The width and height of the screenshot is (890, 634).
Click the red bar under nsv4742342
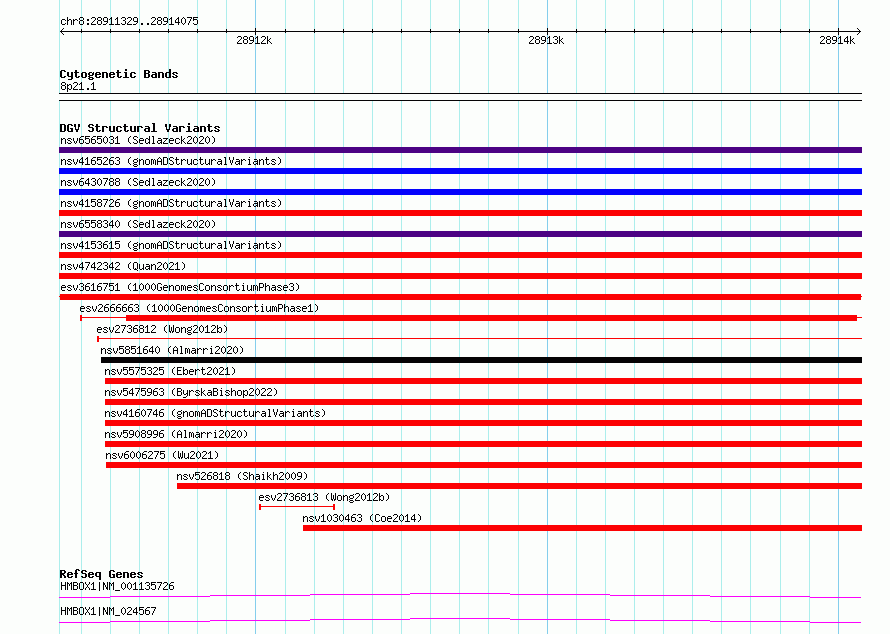(460, 276)
